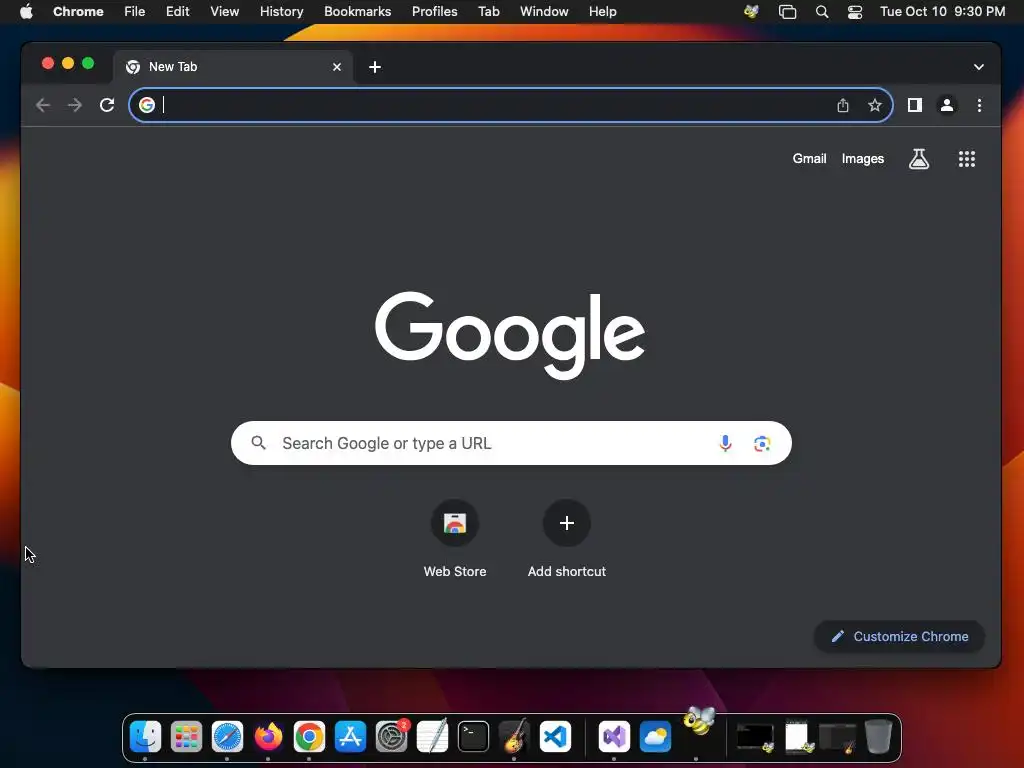1024x768 pixels.
Task: Open the profile avatar menu
Action: [x=947, y=105]
